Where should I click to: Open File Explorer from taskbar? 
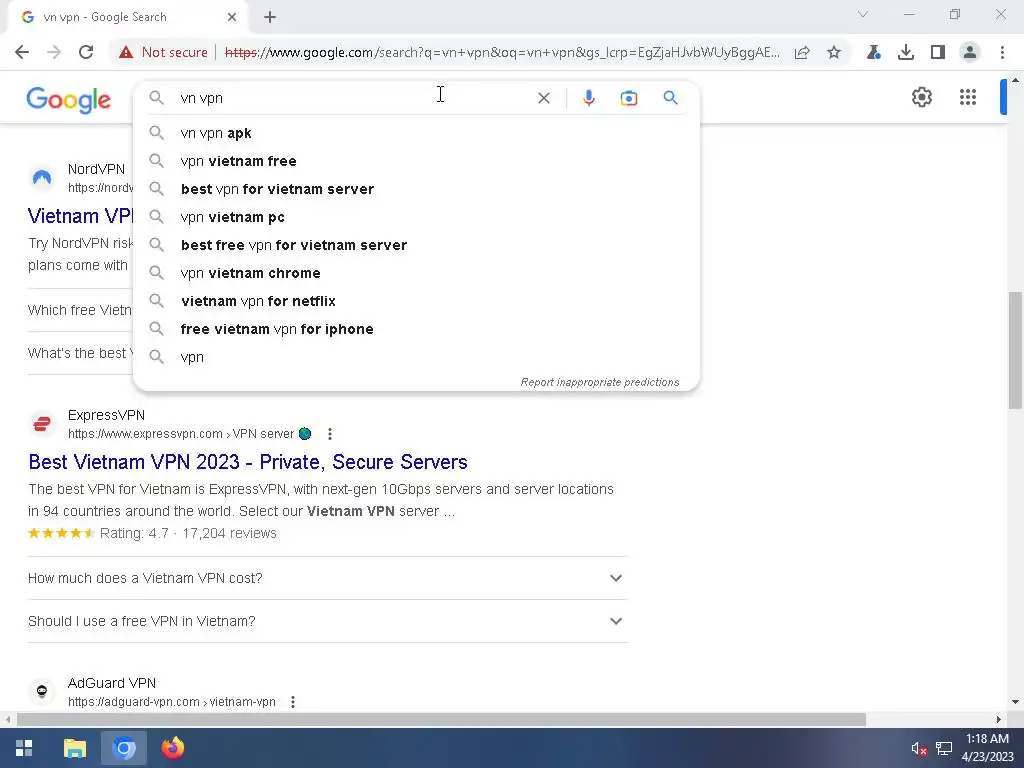pos(74,748)
